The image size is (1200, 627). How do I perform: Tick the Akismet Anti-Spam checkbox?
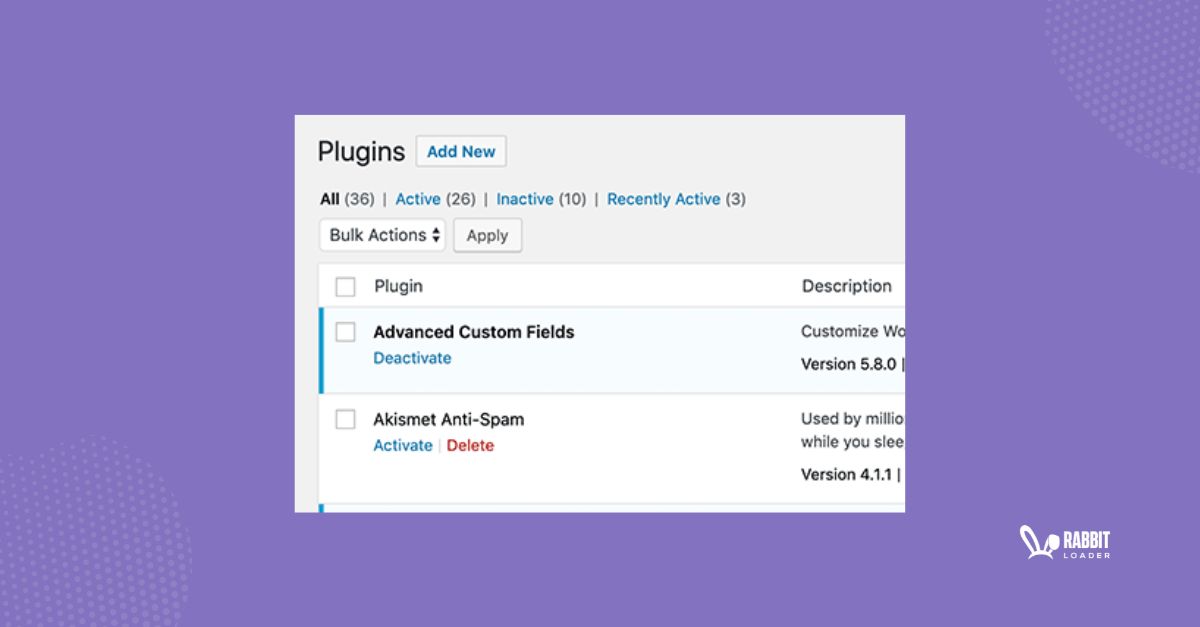click(346, 419)
